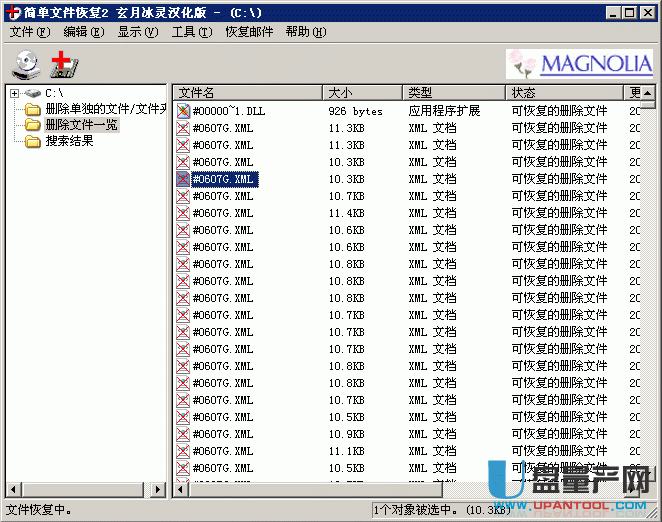Sort by the 类型 column header
The height and width of the screenshot is (522, 662).
(x=454, y=92)
